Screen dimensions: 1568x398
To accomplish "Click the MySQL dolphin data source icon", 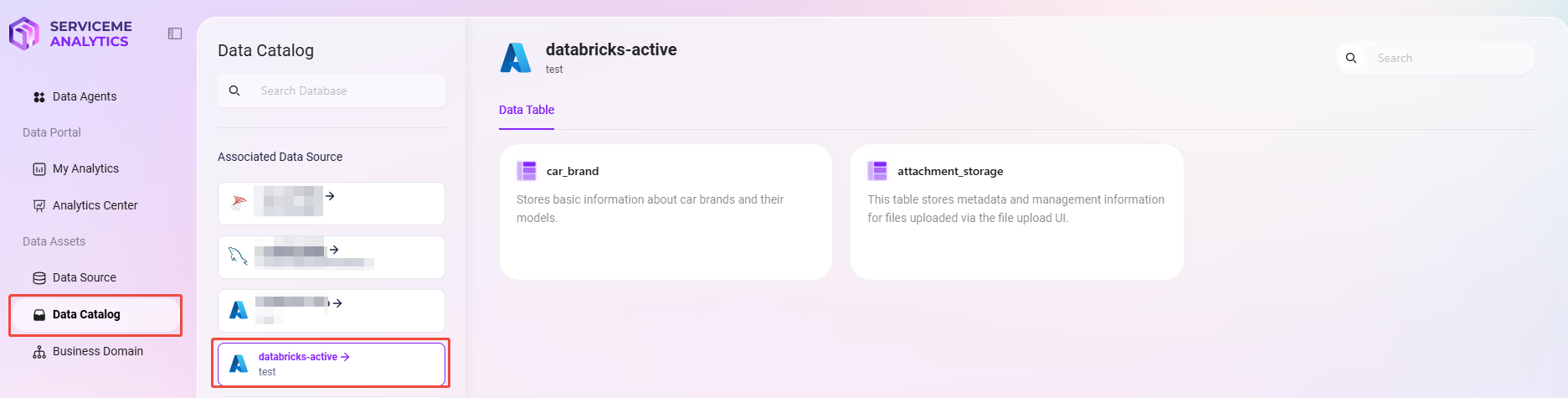I will coord(239,256).
